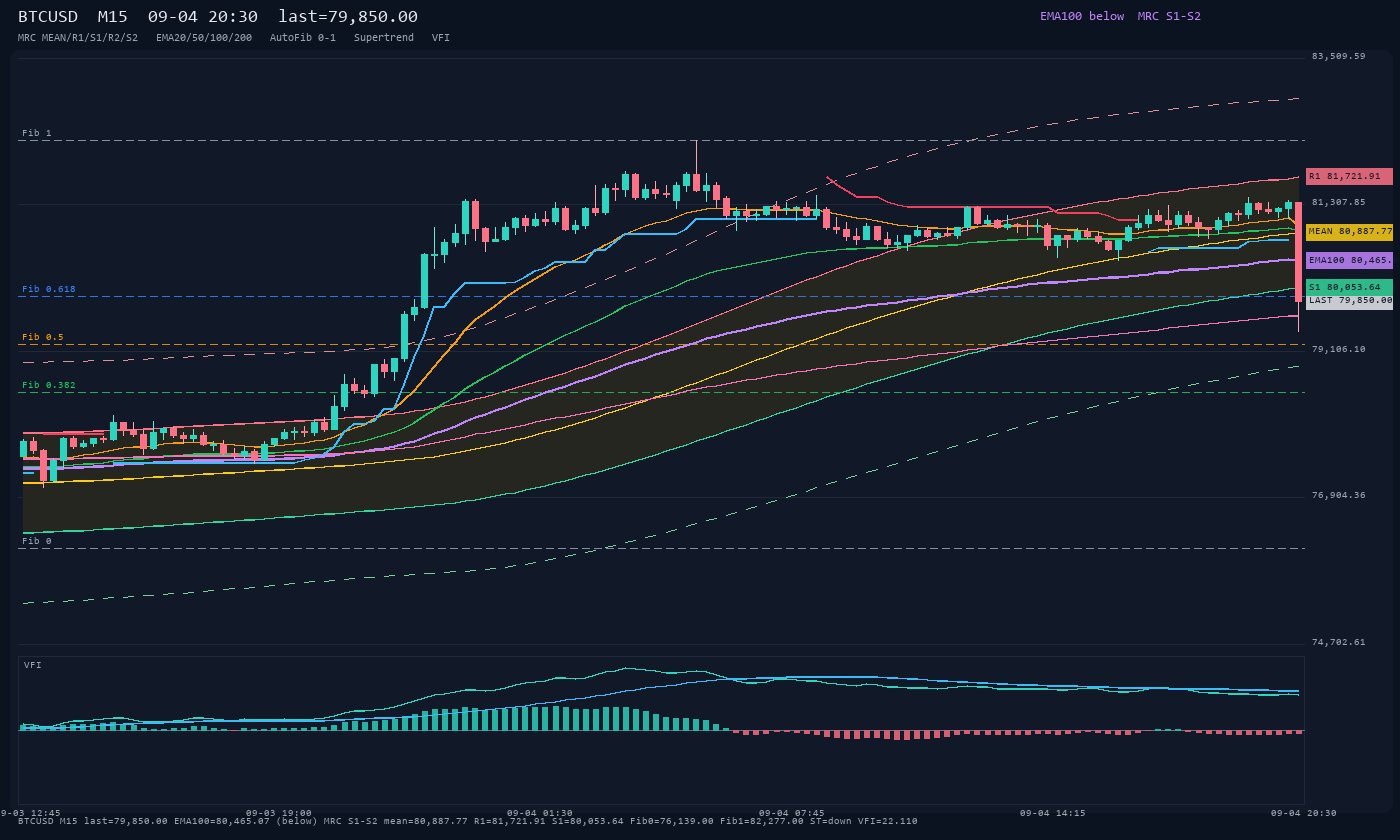Screen dimensions: 1400x840
Task: Click the 83,509.59 price axis value
Action: pos(1338,56)
